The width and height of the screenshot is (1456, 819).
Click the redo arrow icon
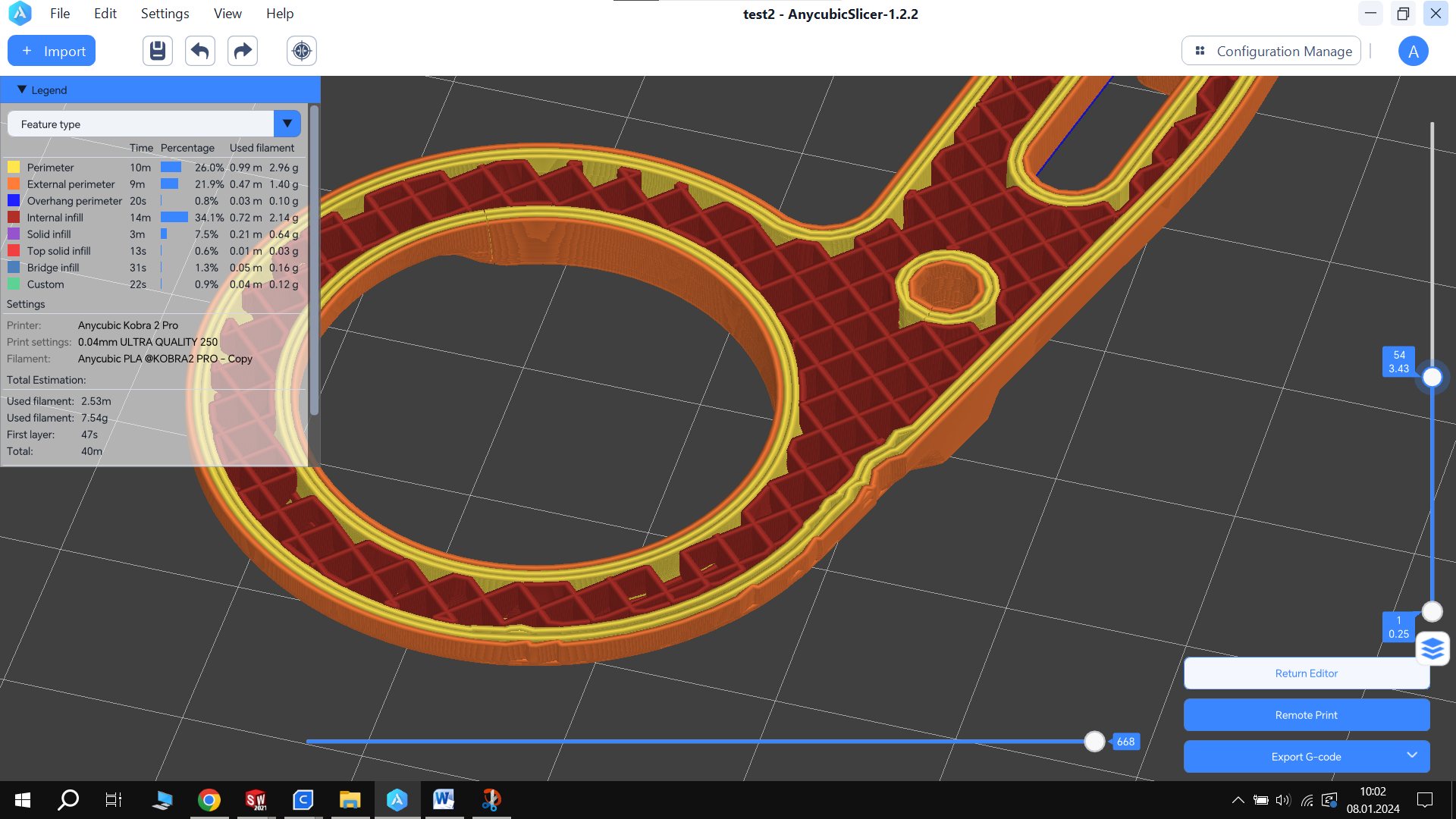coord(243,51)
